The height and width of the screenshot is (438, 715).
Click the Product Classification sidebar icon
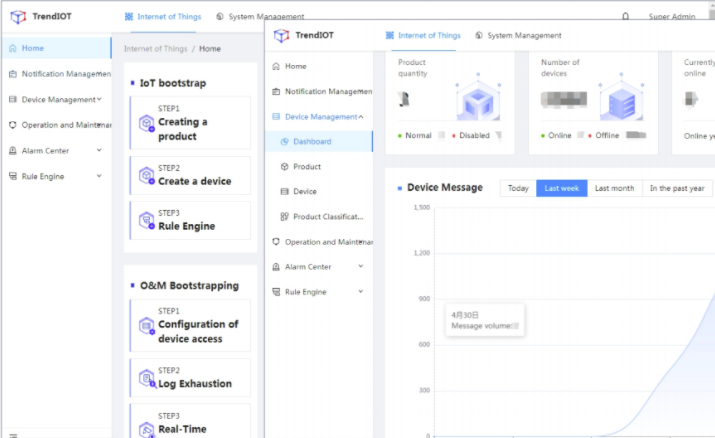coord(285,216)
